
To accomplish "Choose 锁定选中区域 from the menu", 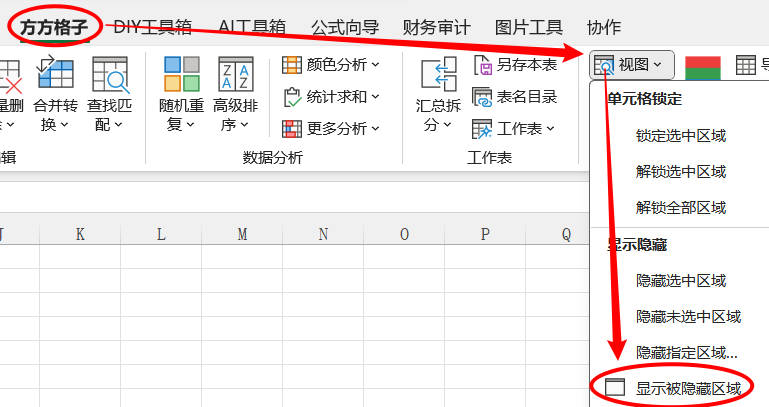I will (680, 136).
